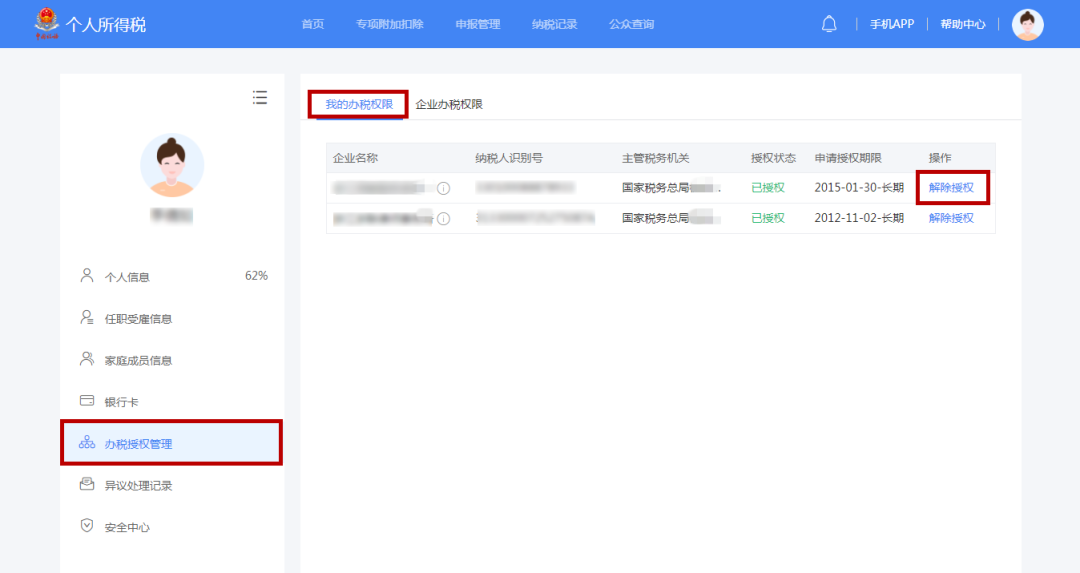Screen dimensions: 1080x573
Task: Click the 个人所得税 logo emblem
Action: click(x=47, y=23)
